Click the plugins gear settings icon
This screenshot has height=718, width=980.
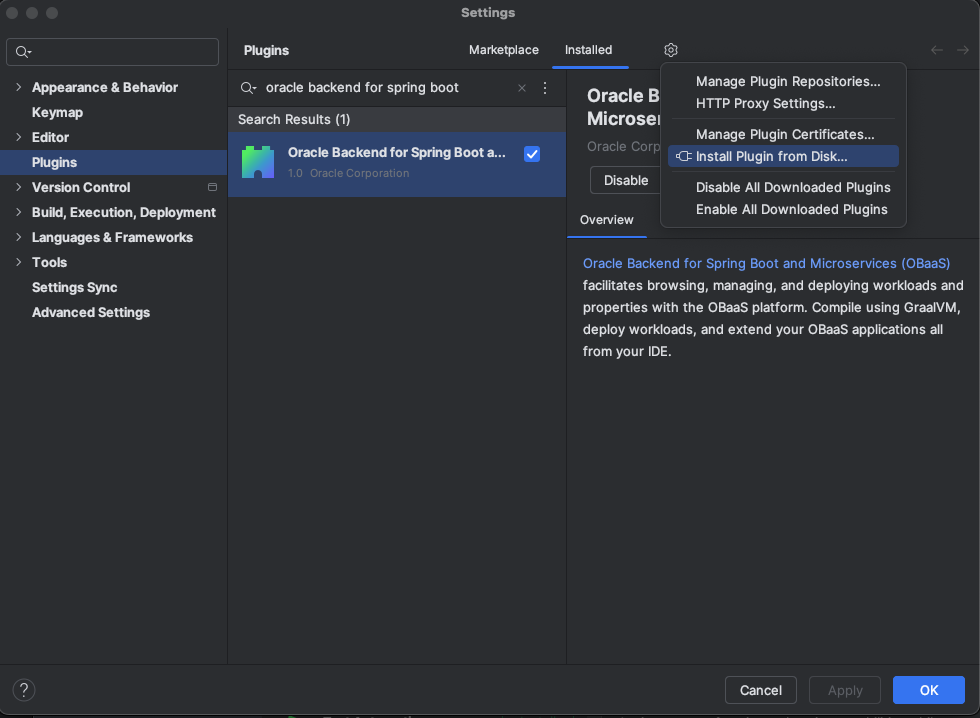pos(671,50)
